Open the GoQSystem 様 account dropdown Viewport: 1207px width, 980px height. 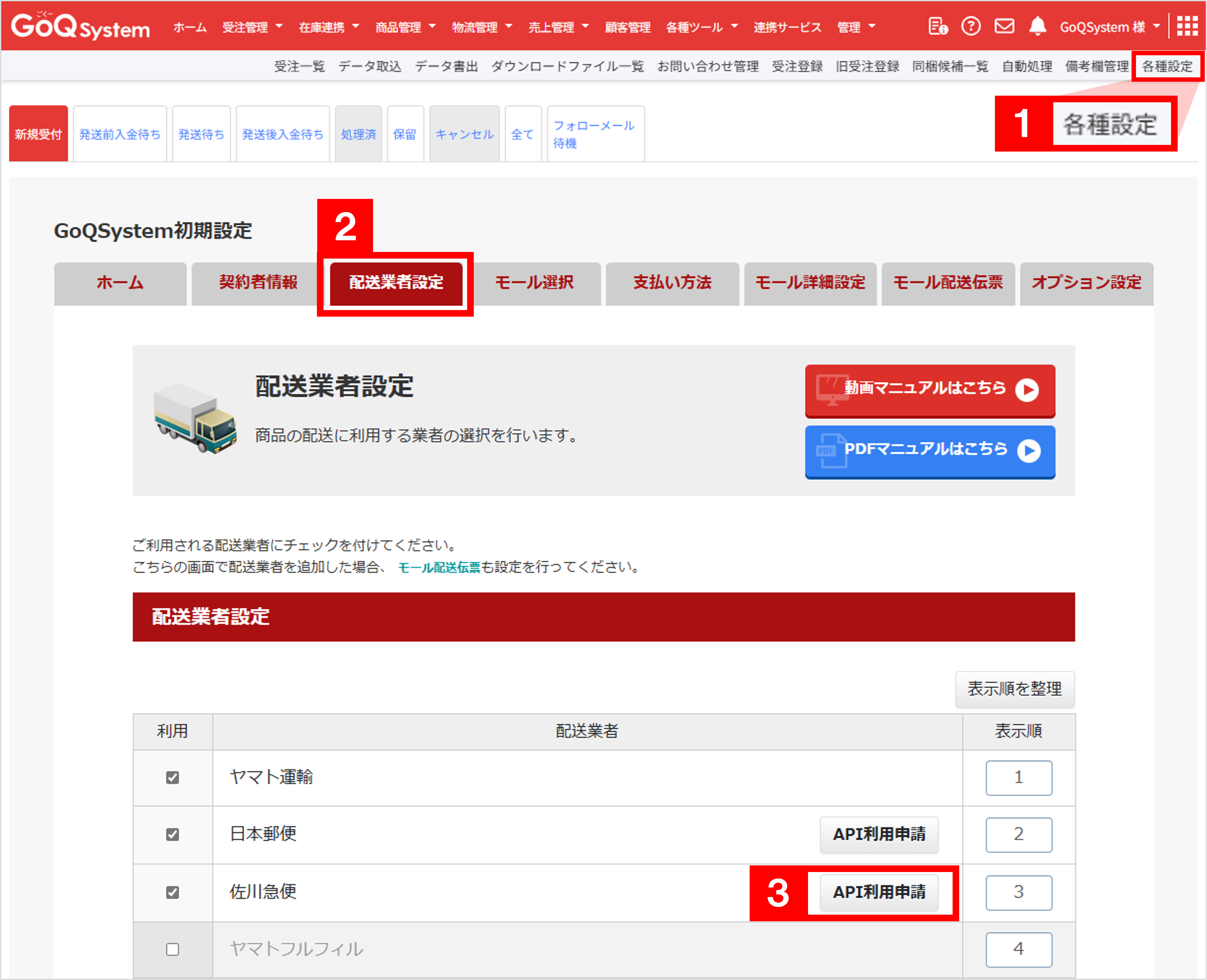(1109, 27)
